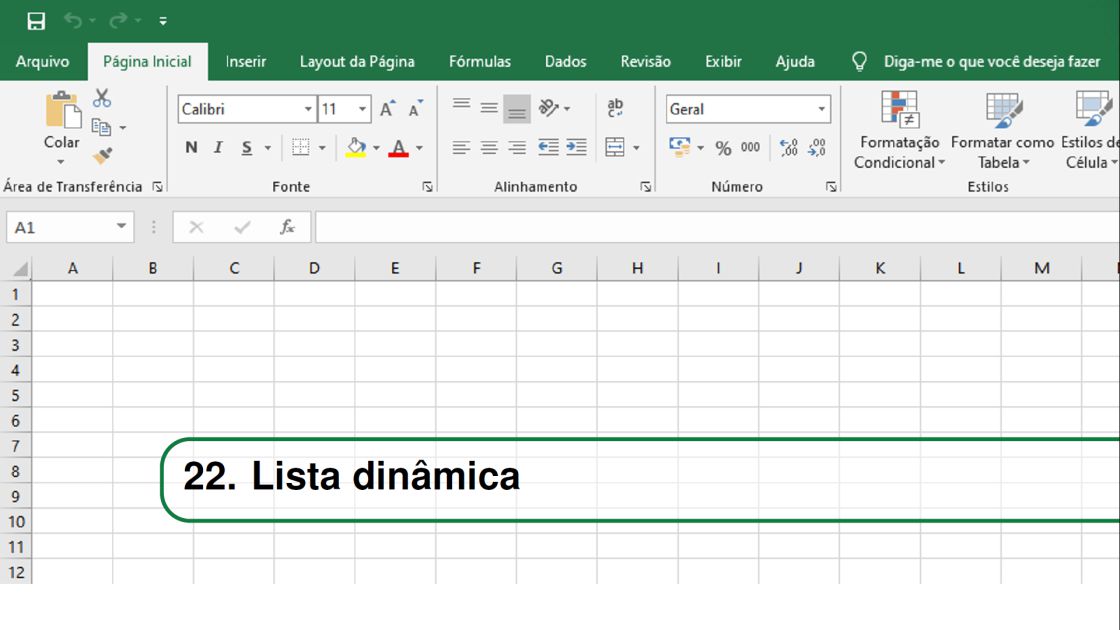Viewport: 1120px width, 630px height.
Task: Decrease font size with the small A
Action: point(416,109)
